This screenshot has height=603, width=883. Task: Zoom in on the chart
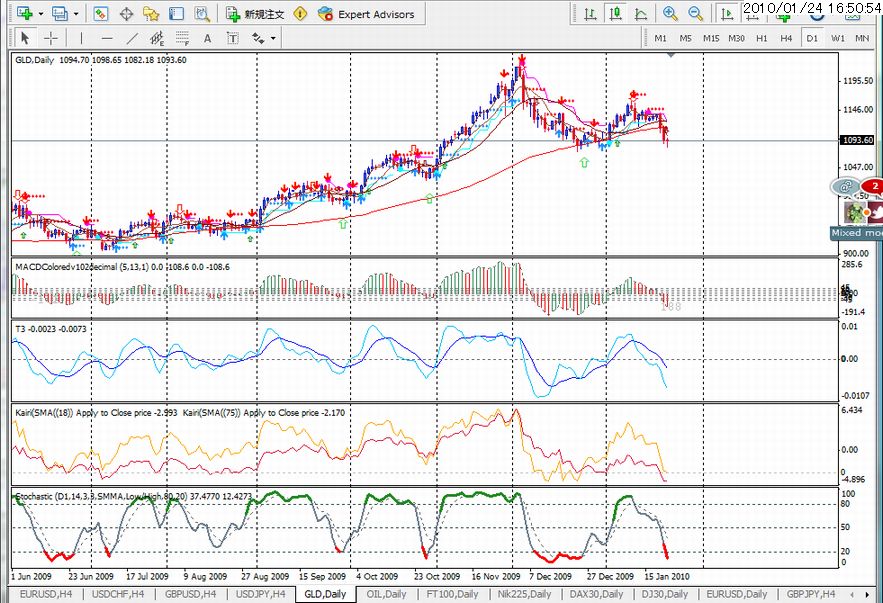coord(670,14)
